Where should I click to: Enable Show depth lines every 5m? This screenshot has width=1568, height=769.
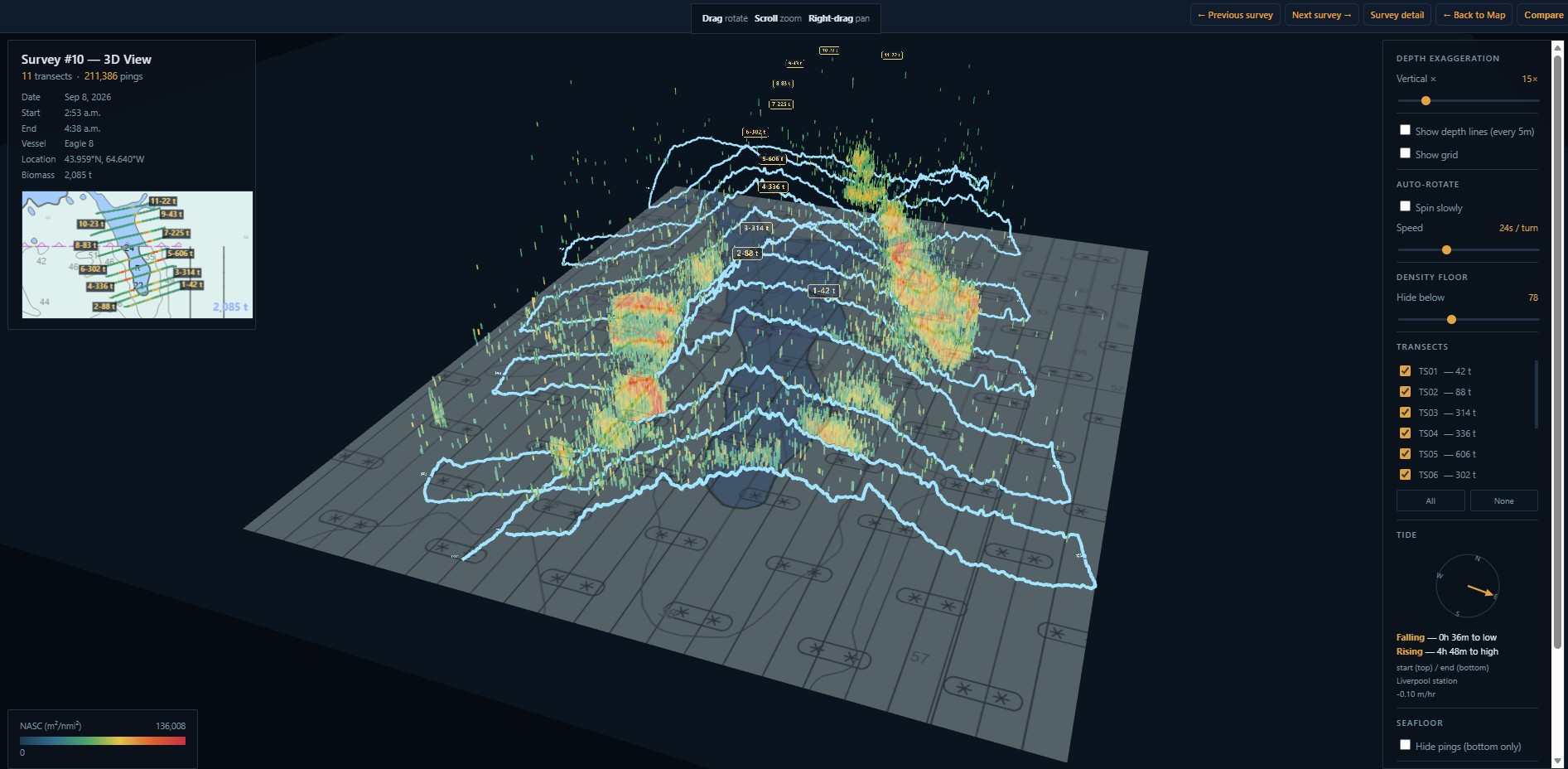pyautogui.click(x=1405, y=130)
